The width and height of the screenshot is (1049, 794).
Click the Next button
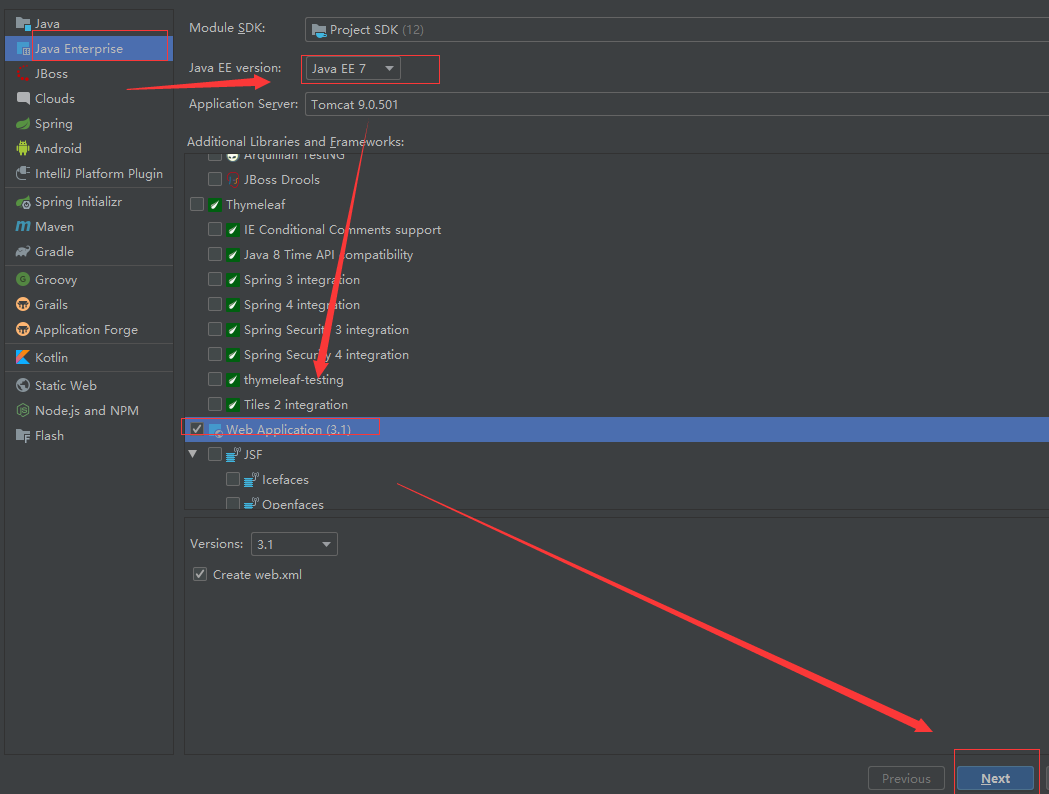995,779
